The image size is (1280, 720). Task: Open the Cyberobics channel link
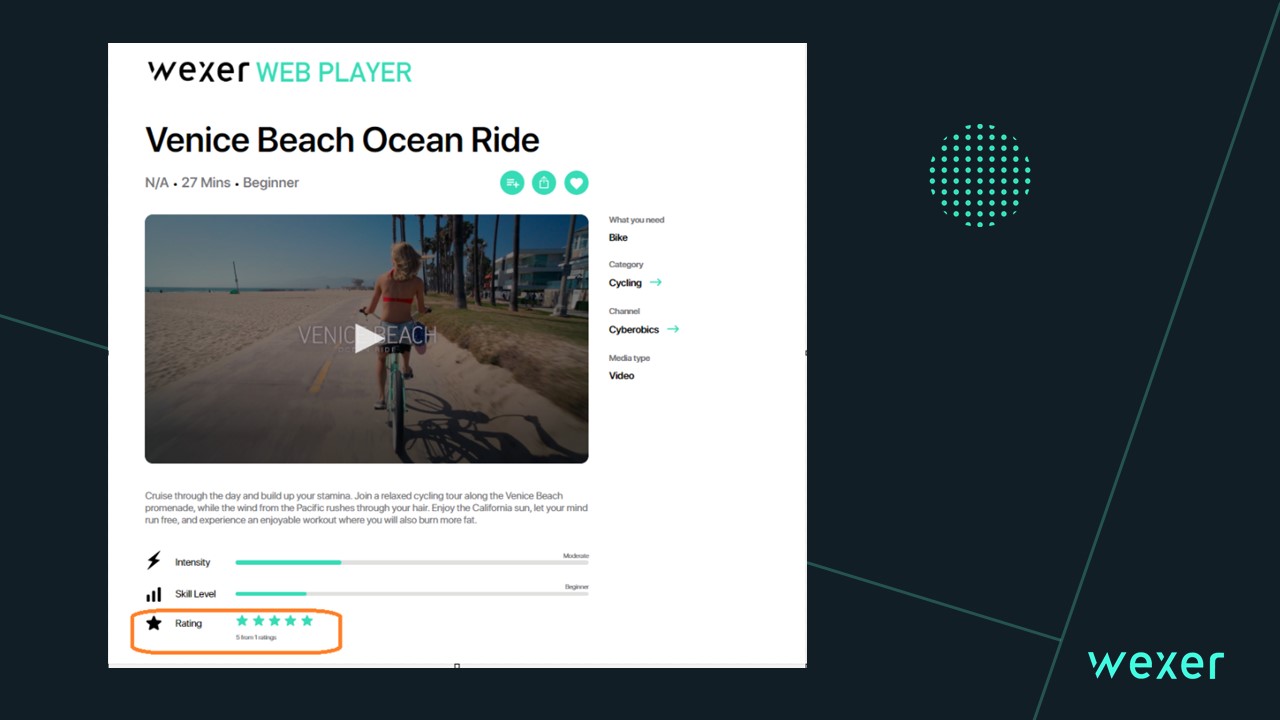634,329
